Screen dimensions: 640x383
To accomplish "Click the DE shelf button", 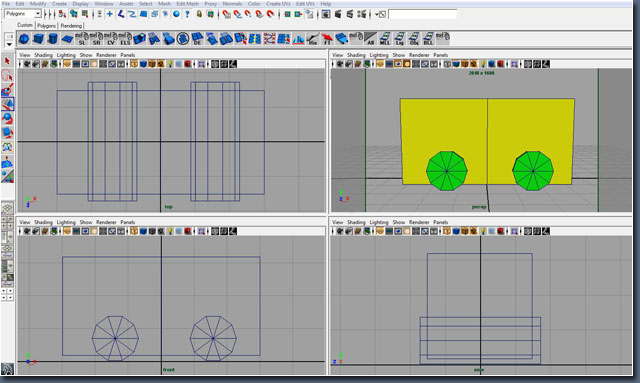I will click(x=197, y=39).
